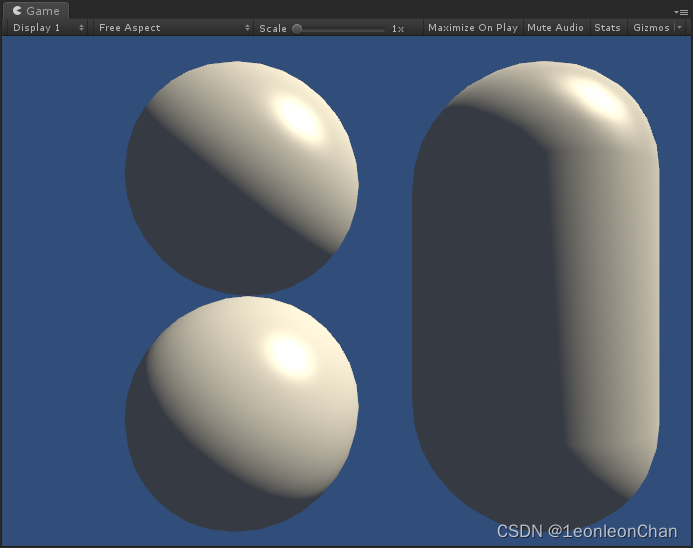Click the bottom sphere in the viewport
This screenshot has height=548, width=693.
tap(241, 414)
